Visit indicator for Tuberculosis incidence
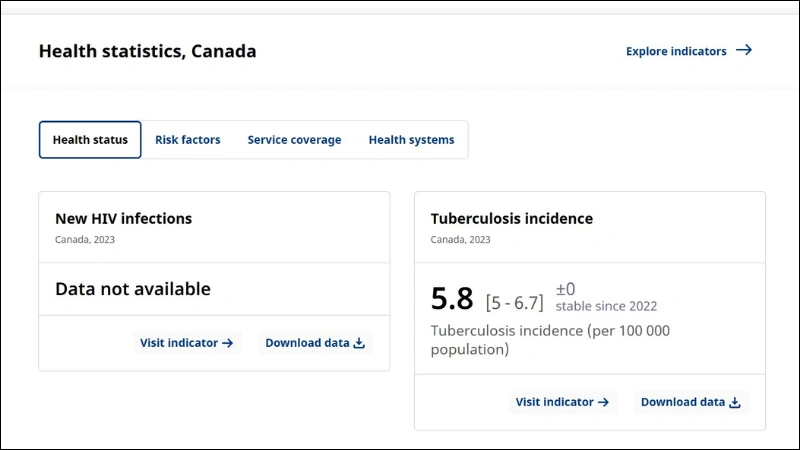Image resolution: width=800 pixels, height=450 pixels. [x=555, y=402]
